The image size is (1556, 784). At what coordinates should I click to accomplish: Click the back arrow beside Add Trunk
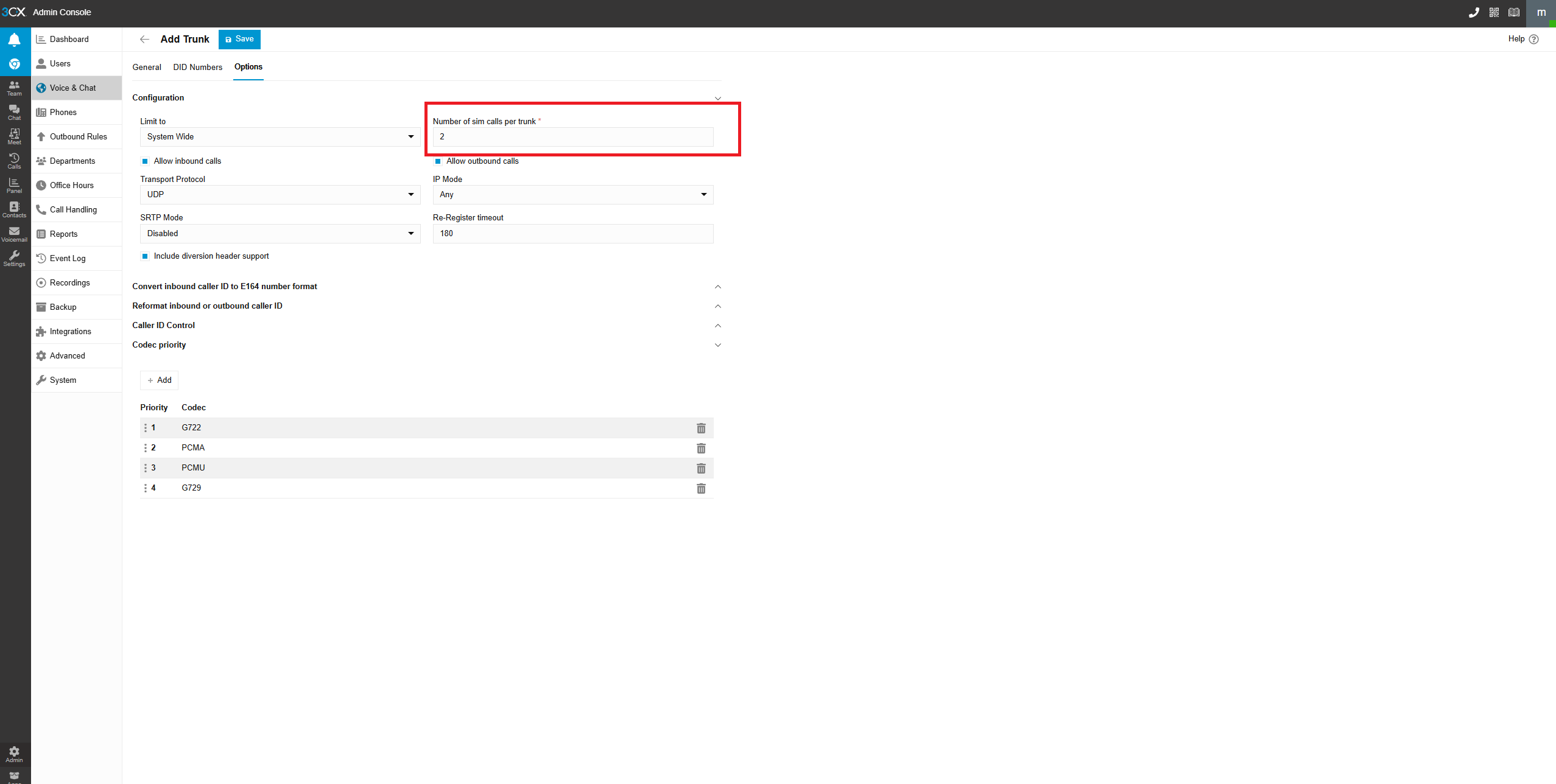(144, 39)
